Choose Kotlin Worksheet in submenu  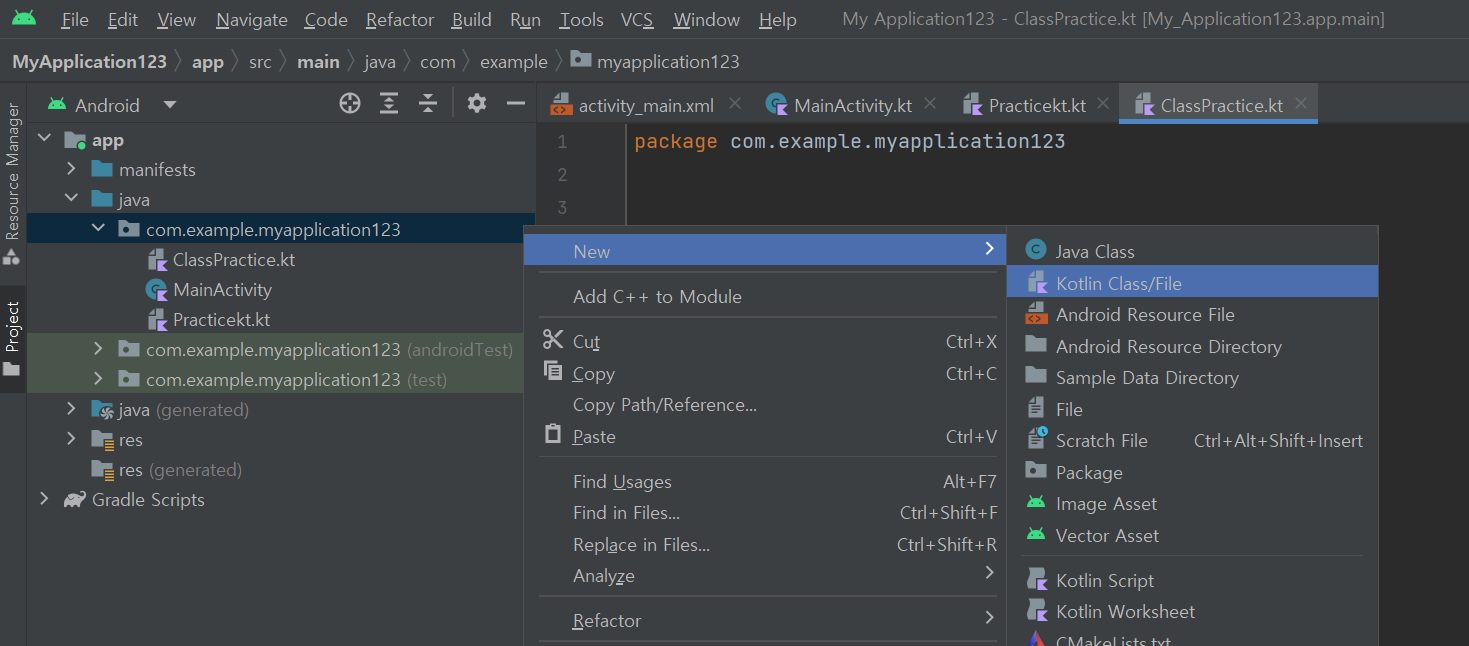tap(1192, 611)
